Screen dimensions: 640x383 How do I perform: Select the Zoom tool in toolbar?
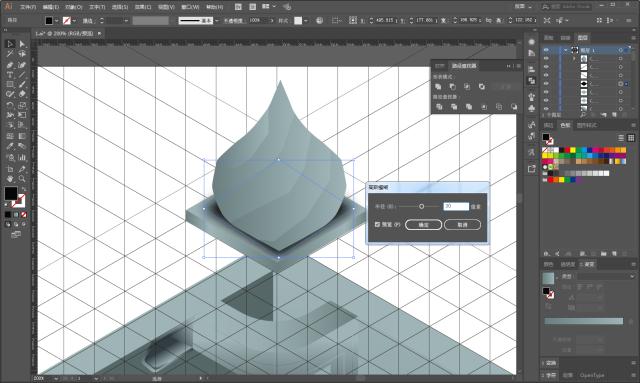[22, 179]
